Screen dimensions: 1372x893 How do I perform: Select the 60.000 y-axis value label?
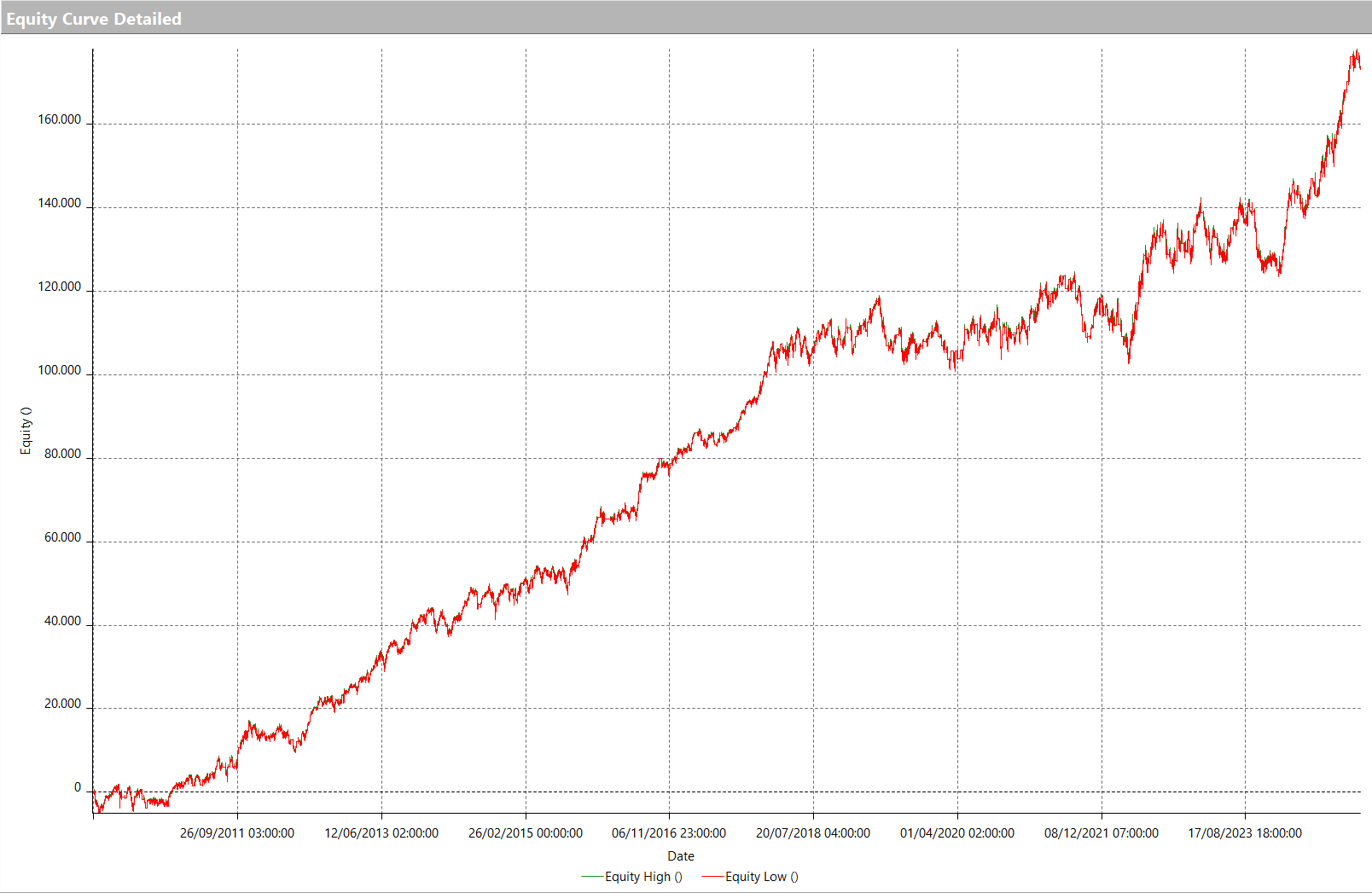click(x=63, y=538)
